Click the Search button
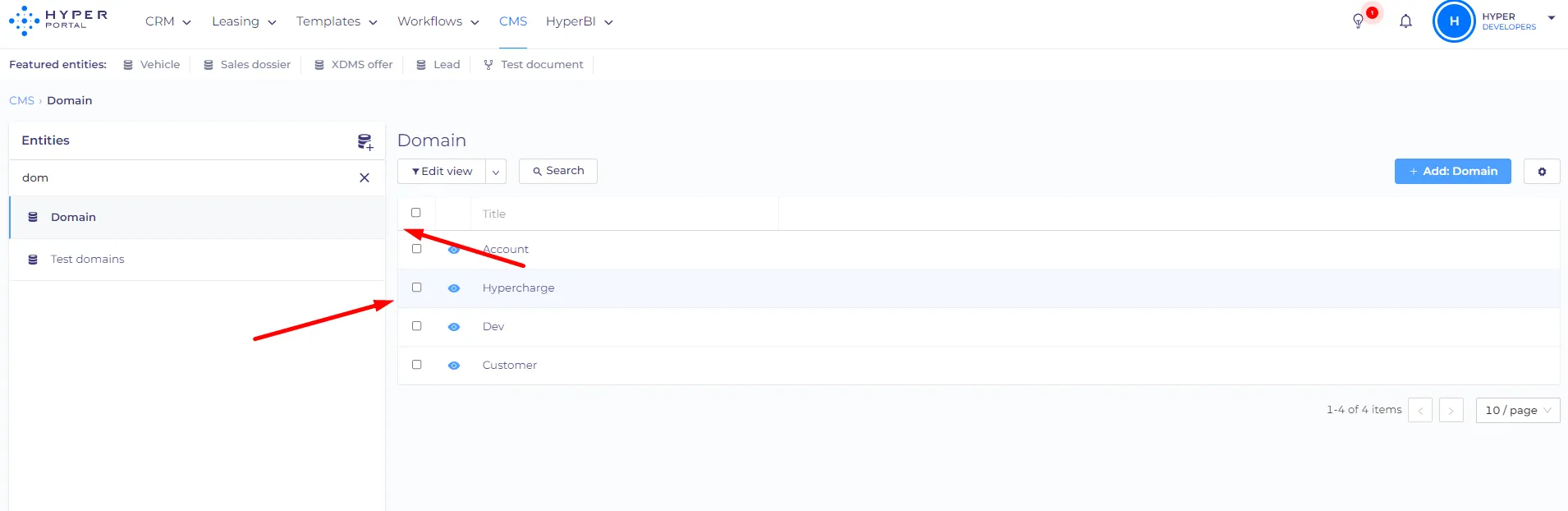The image size is (1568, 511). [558, 171]
